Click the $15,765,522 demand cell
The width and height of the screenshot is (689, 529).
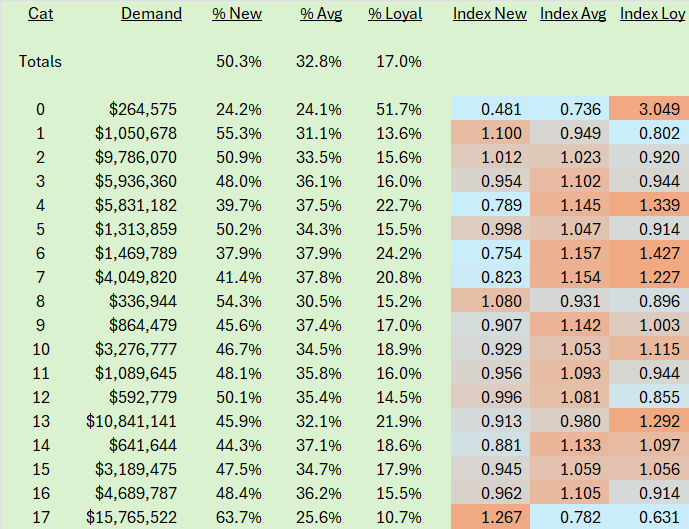(131, 517)
